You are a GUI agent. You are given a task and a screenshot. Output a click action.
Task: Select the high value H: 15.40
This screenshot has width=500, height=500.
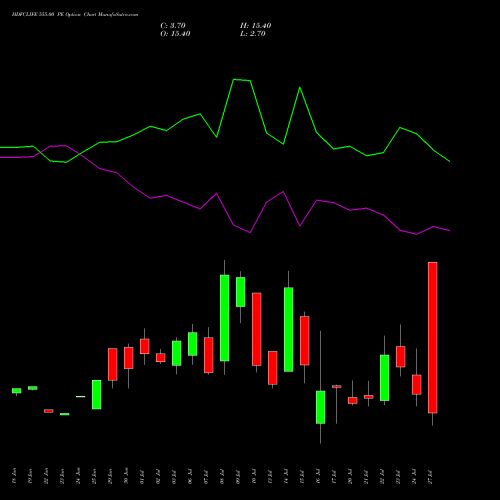click(256, 26)
